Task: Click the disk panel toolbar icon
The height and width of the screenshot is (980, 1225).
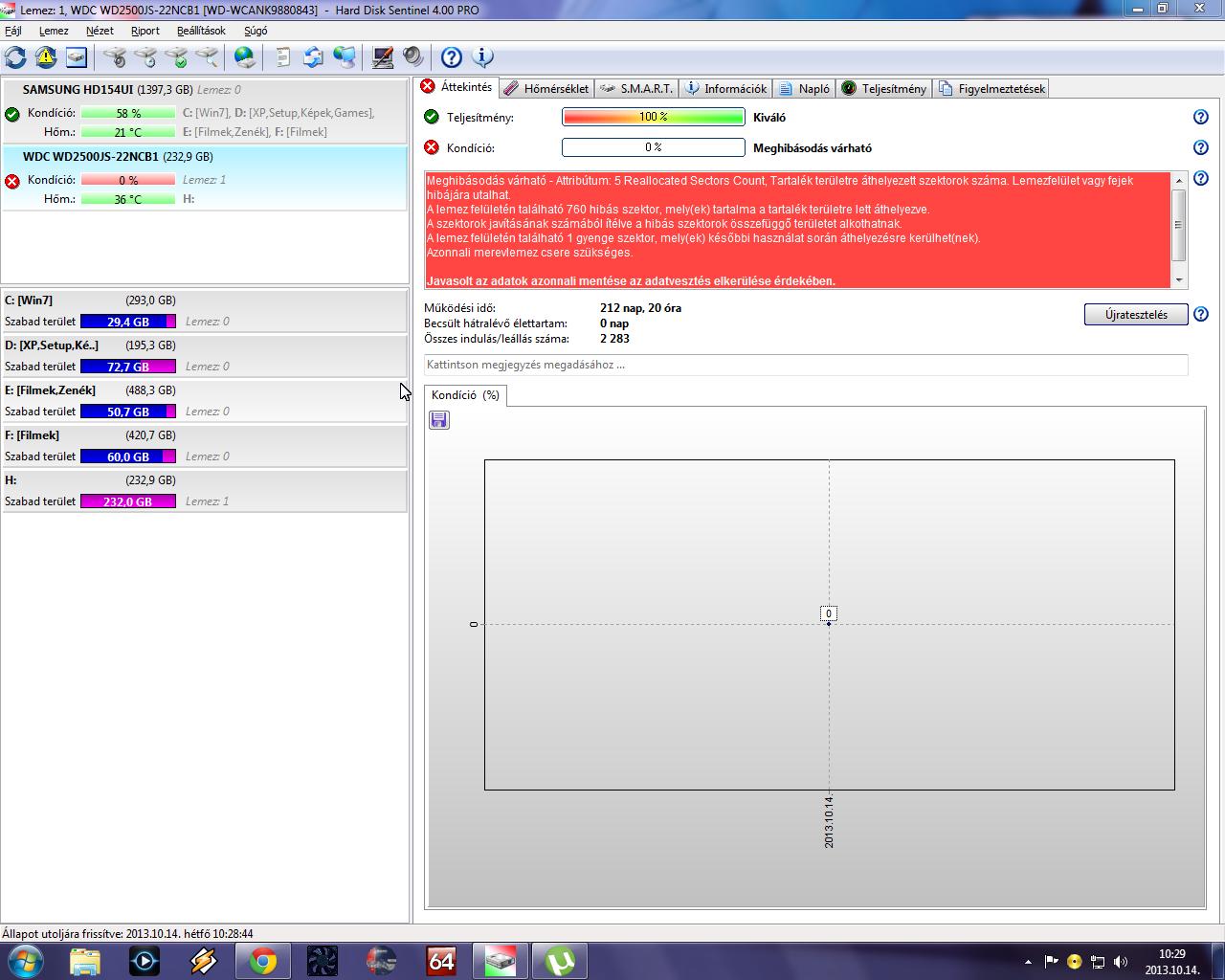Action: (77, 57)
